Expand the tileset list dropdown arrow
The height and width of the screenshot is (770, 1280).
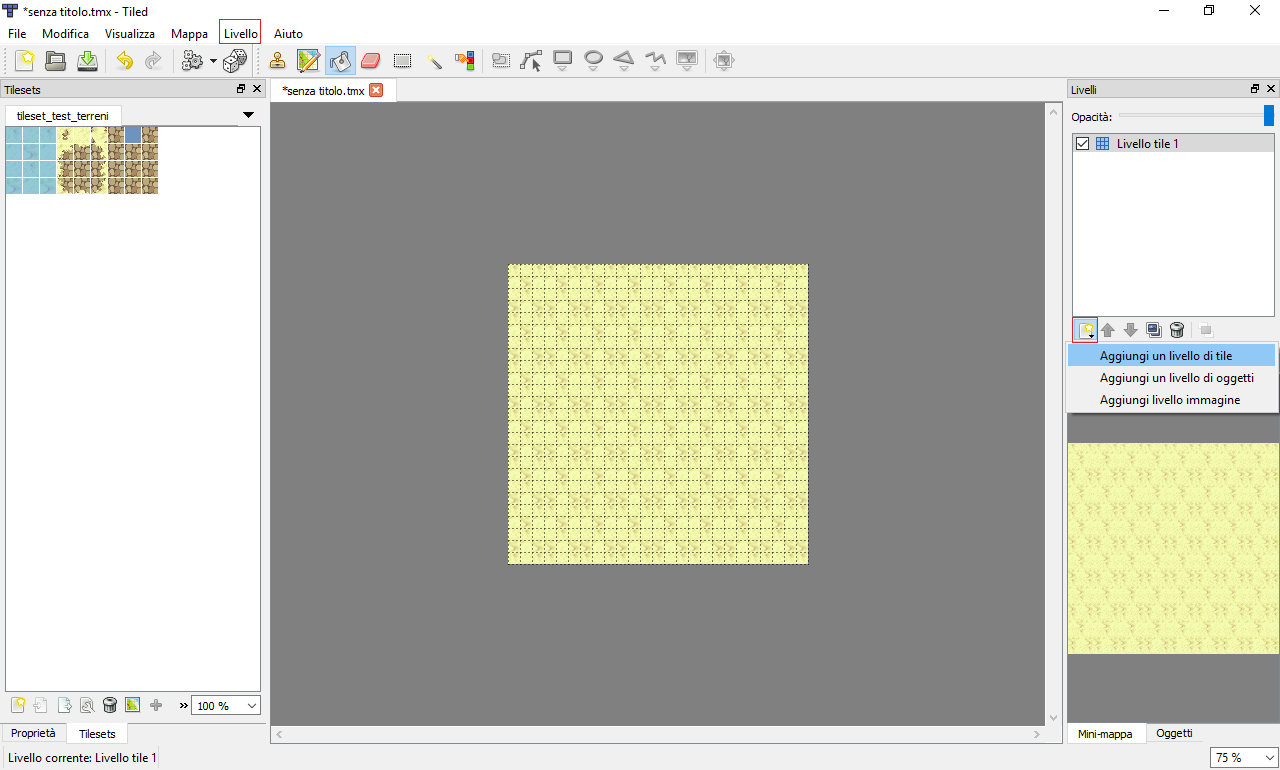point(249,115)
